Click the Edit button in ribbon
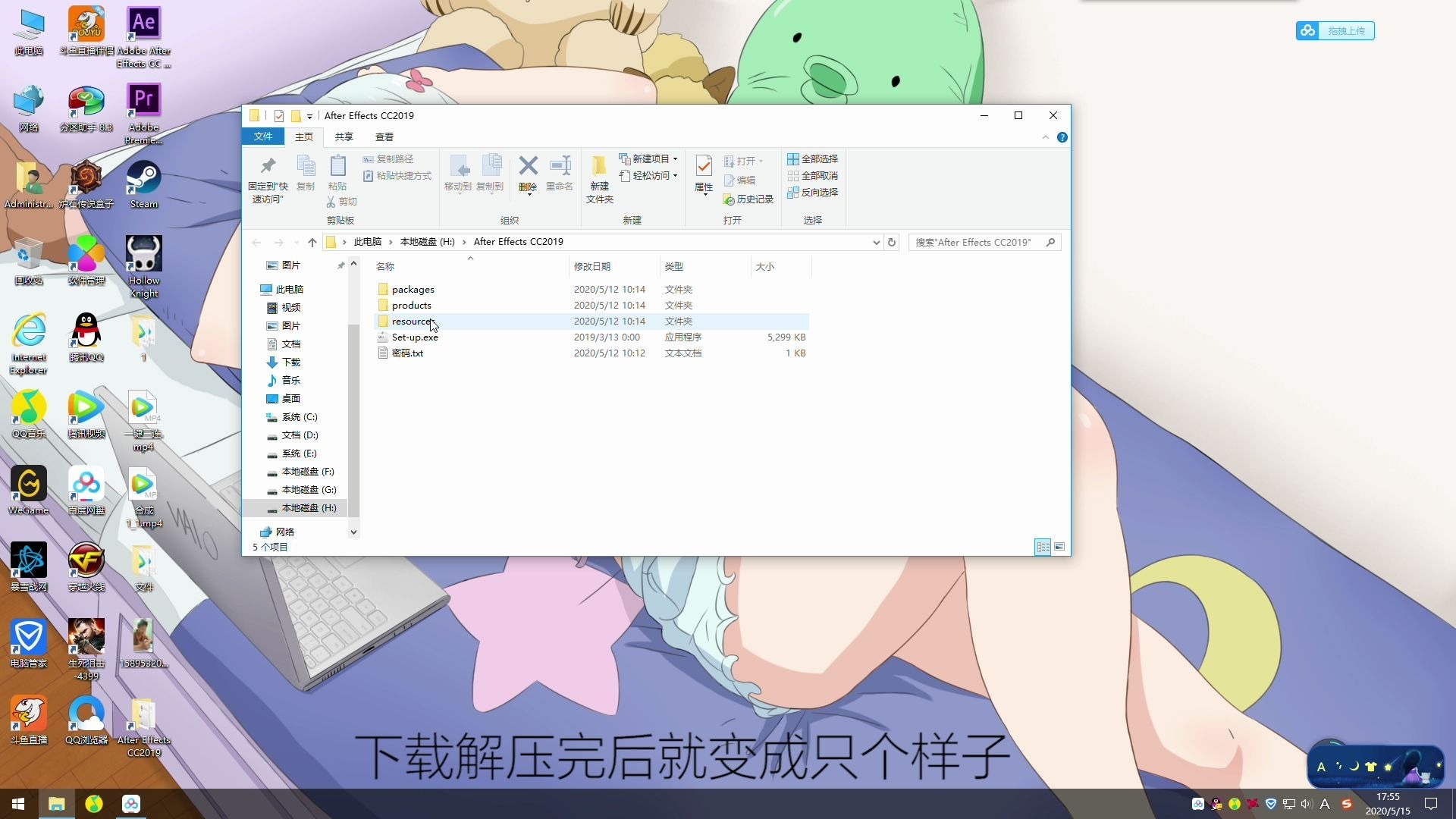The width and height of the screenshot is (1456, 819). tap(739, 181)
